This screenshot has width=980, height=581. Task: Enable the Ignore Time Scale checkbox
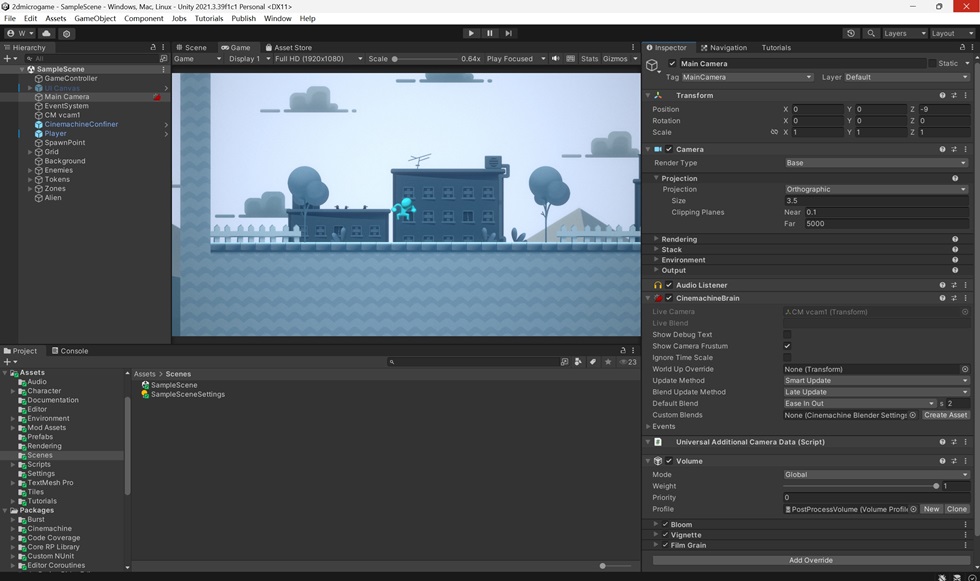[x=787, y=357]
